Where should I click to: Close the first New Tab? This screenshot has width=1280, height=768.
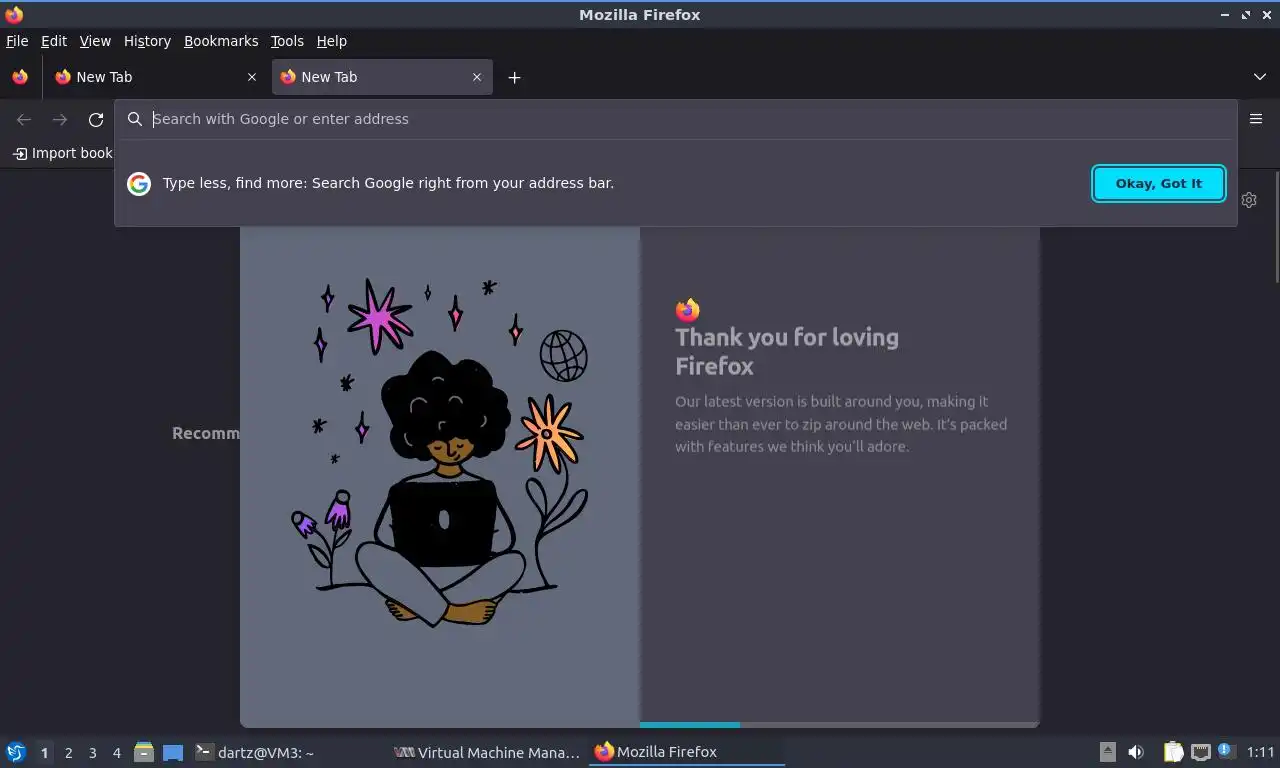[x=252, y=77]
